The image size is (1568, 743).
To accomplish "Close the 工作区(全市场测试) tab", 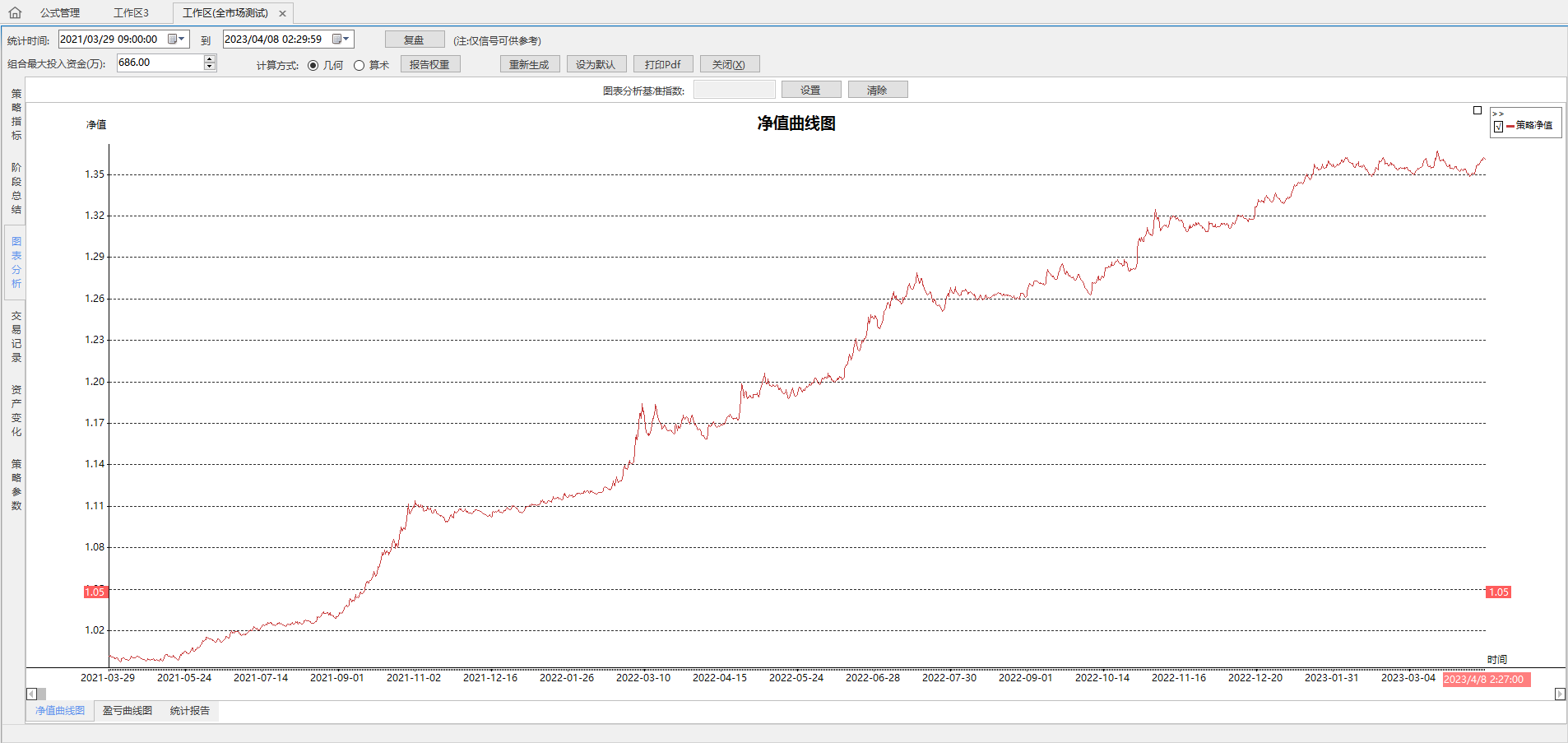I will click(x=282, y=13).
